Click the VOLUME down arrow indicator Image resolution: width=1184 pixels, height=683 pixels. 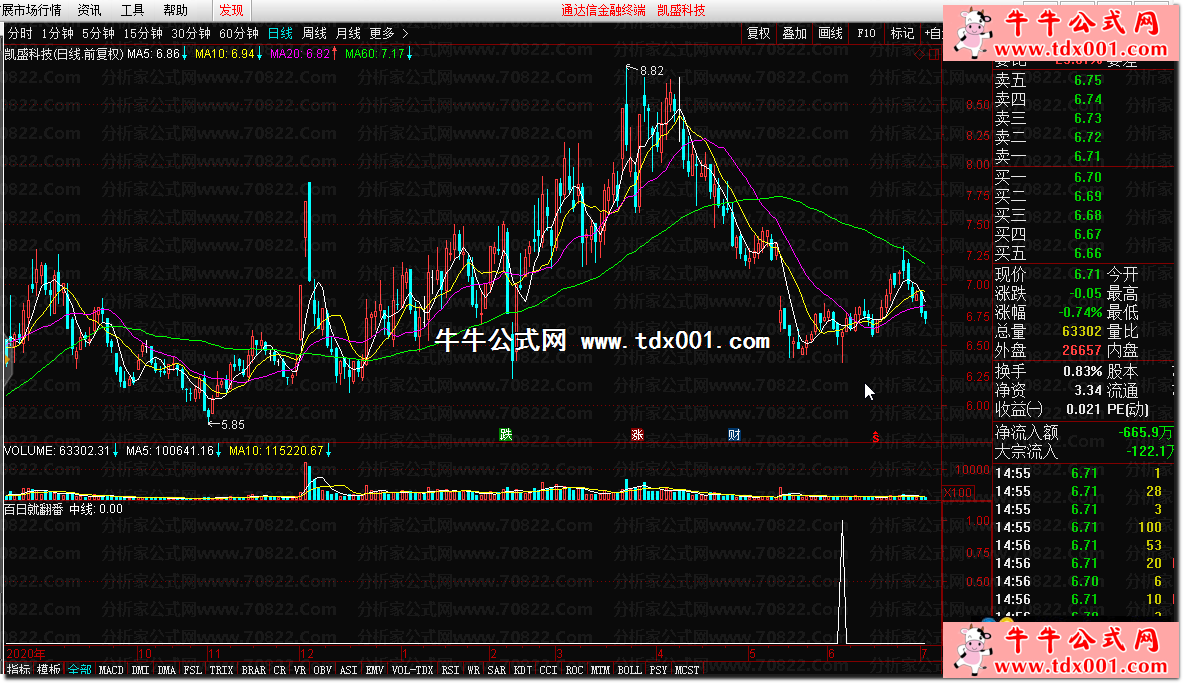pyautogui.click(x=116, y=451)
